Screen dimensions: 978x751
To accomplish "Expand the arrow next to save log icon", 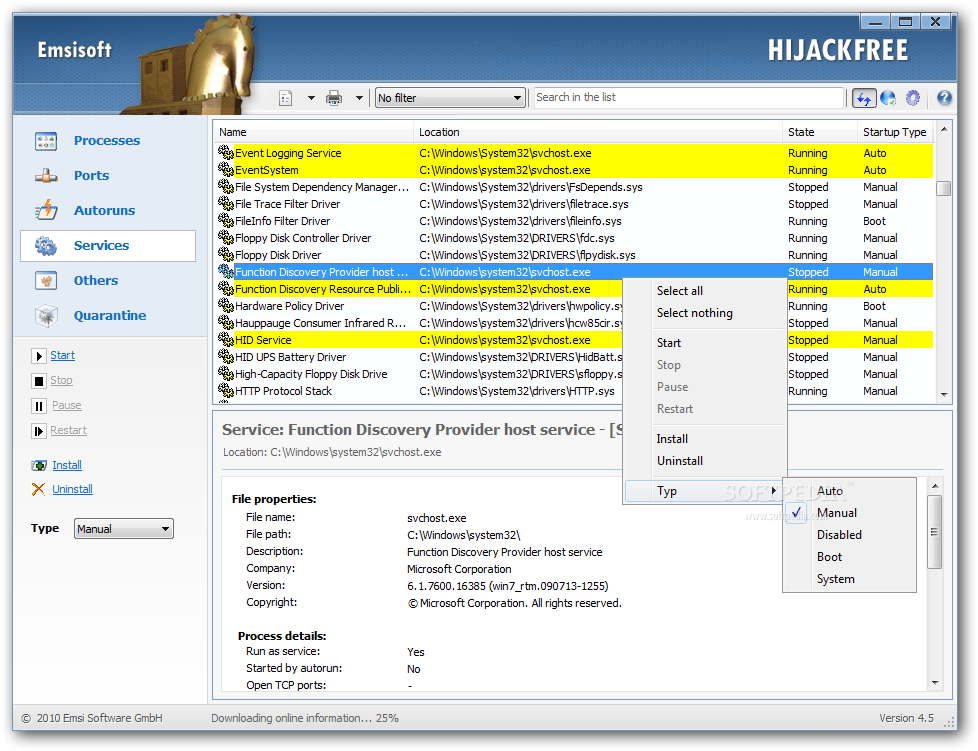I will [x=311, y=98].
